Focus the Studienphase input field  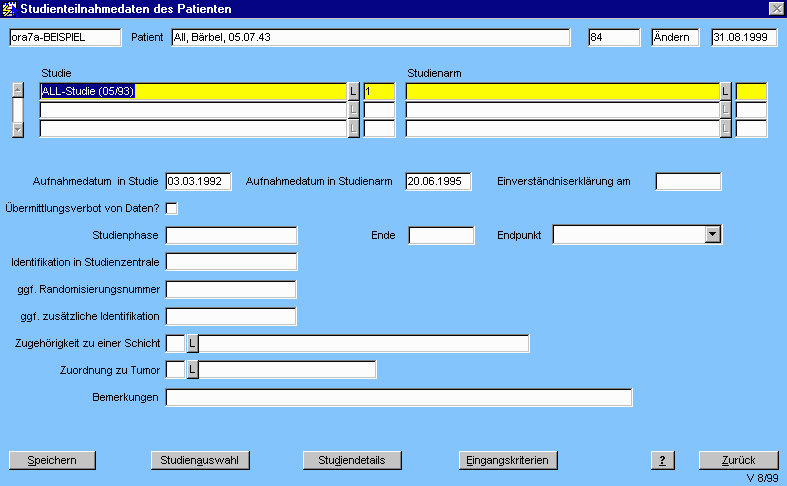(x=231, y=236)
